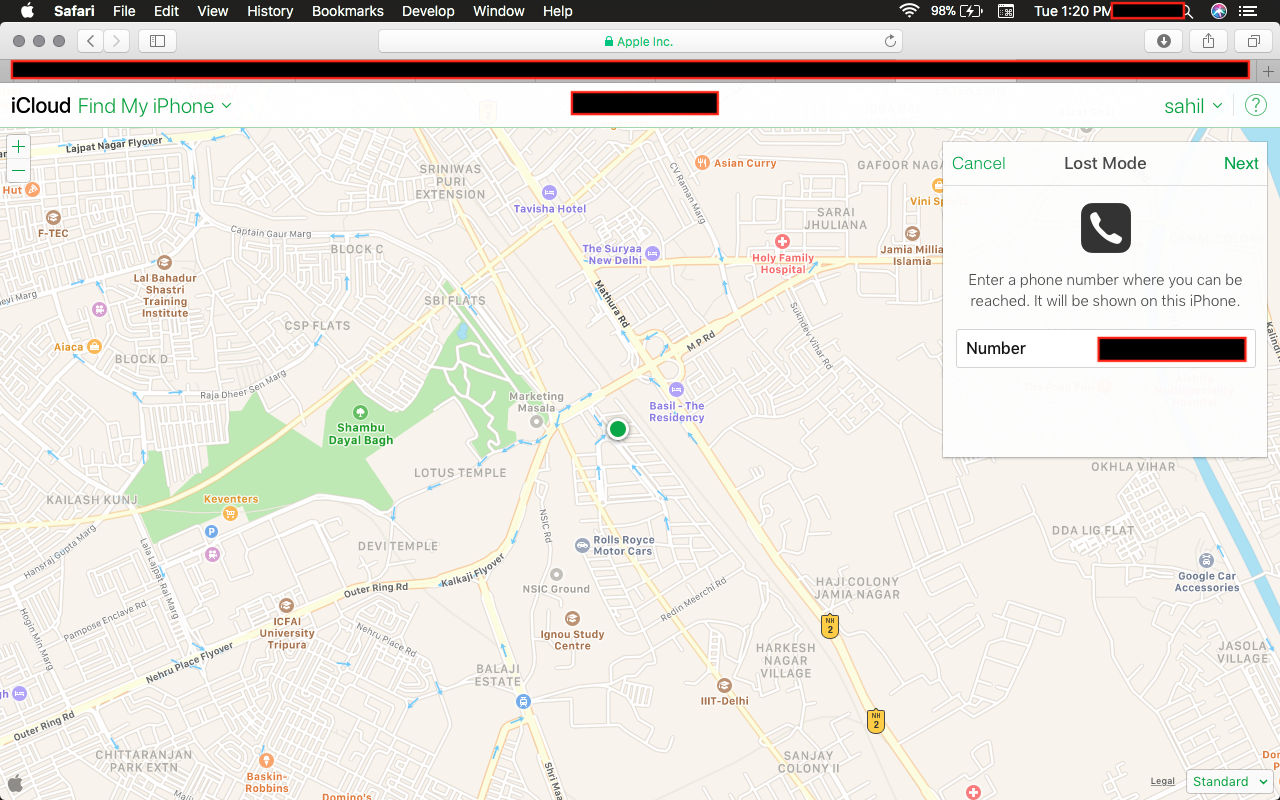Click the Baskin-Robbins map pin
1280x800 pixels.
point(265,761)
